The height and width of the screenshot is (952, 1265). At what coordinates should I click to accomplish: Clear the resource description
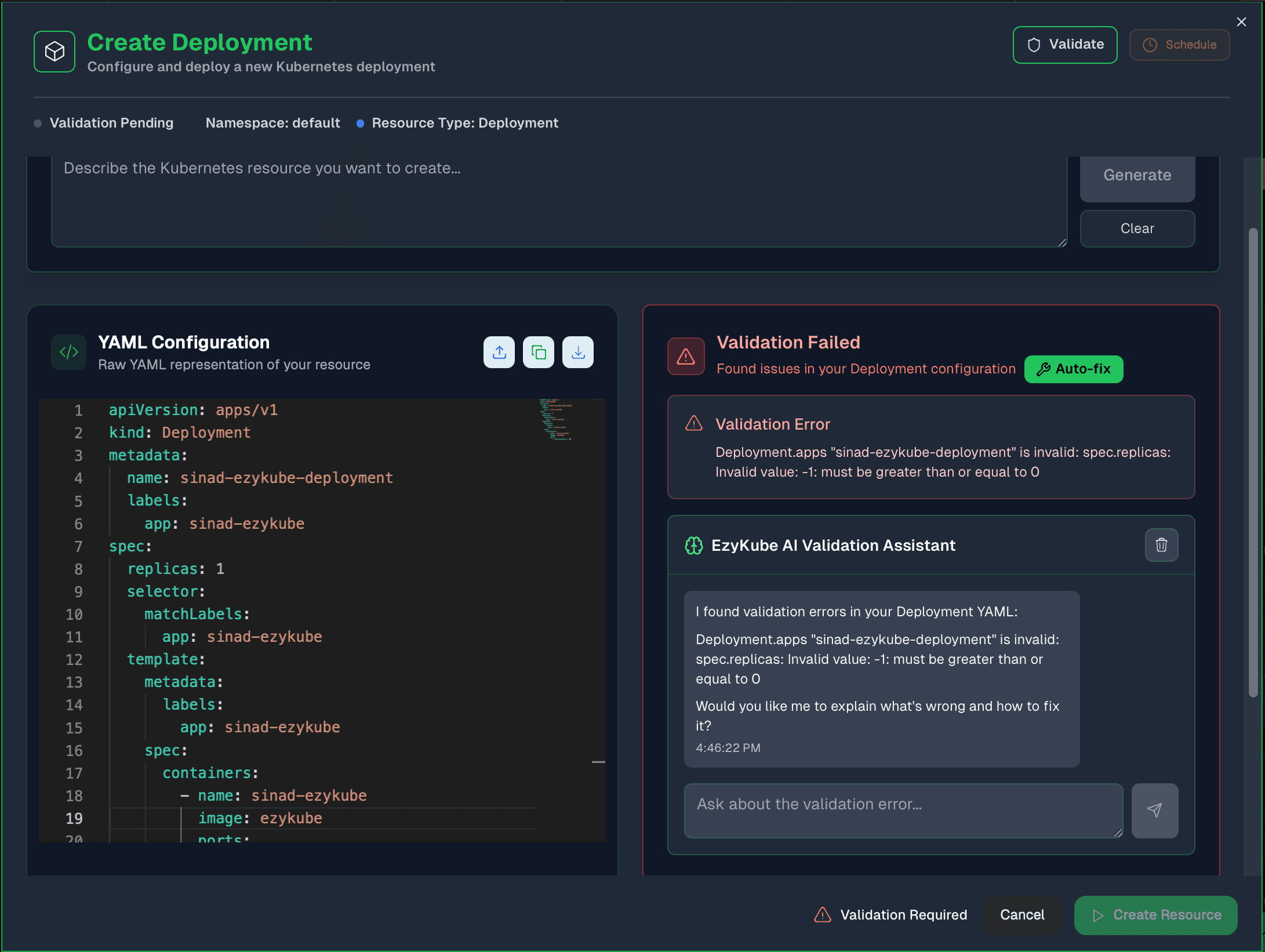1137,228
